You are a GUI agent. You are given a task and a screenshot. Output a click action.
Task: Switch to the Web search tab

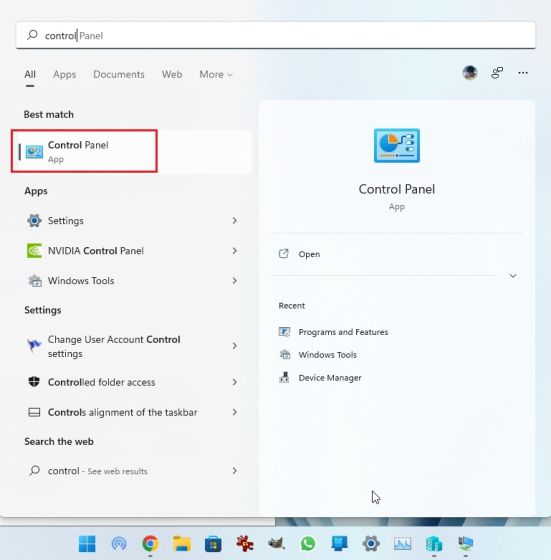coord(172,74)
